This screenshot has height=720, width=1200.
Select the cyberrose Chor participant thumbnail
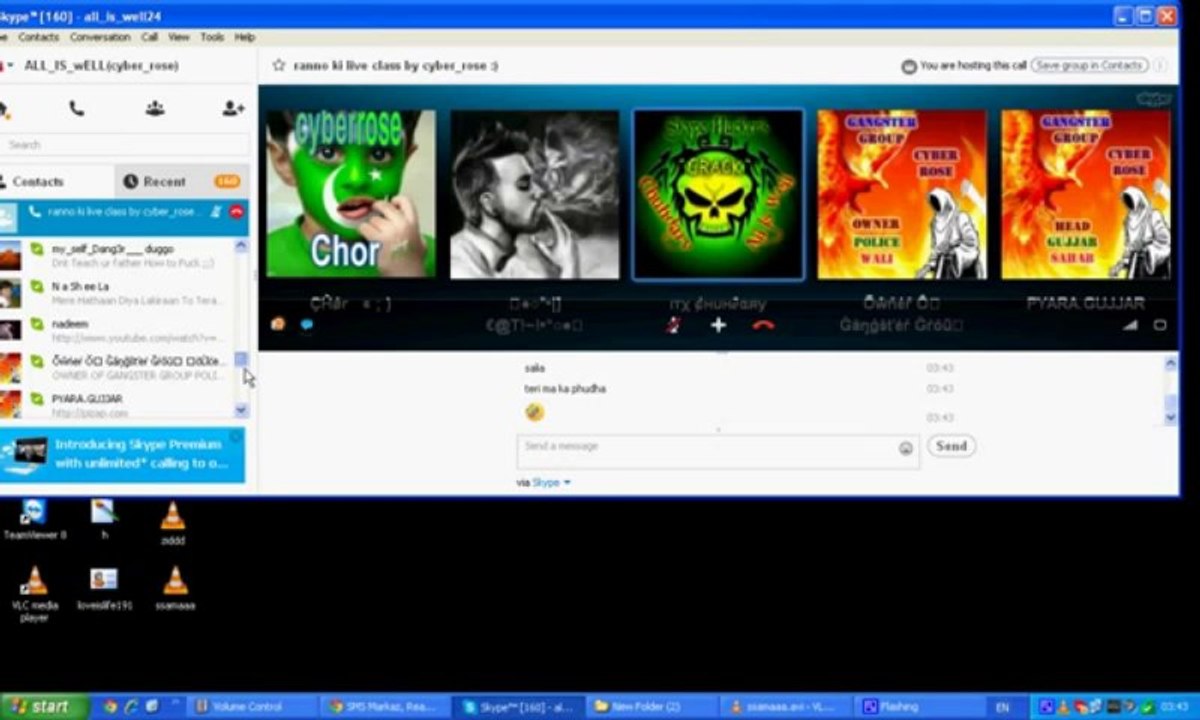351,194
